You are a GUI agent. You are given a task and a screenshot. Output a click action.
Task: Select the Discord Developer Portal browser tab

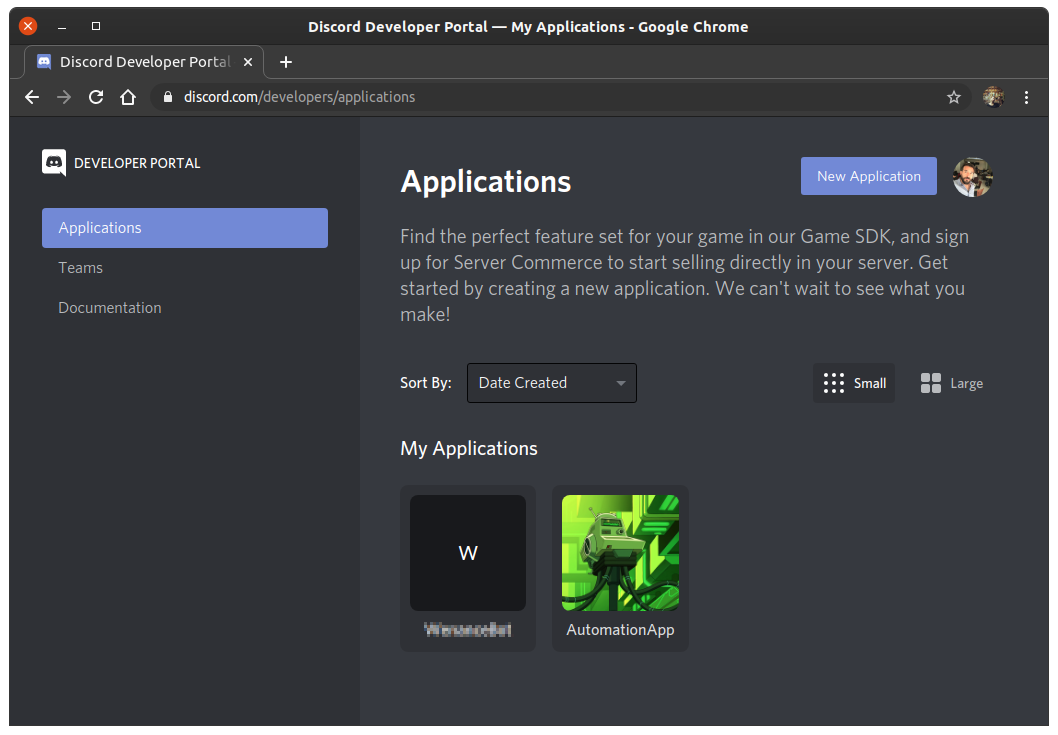tap(144, 62)
